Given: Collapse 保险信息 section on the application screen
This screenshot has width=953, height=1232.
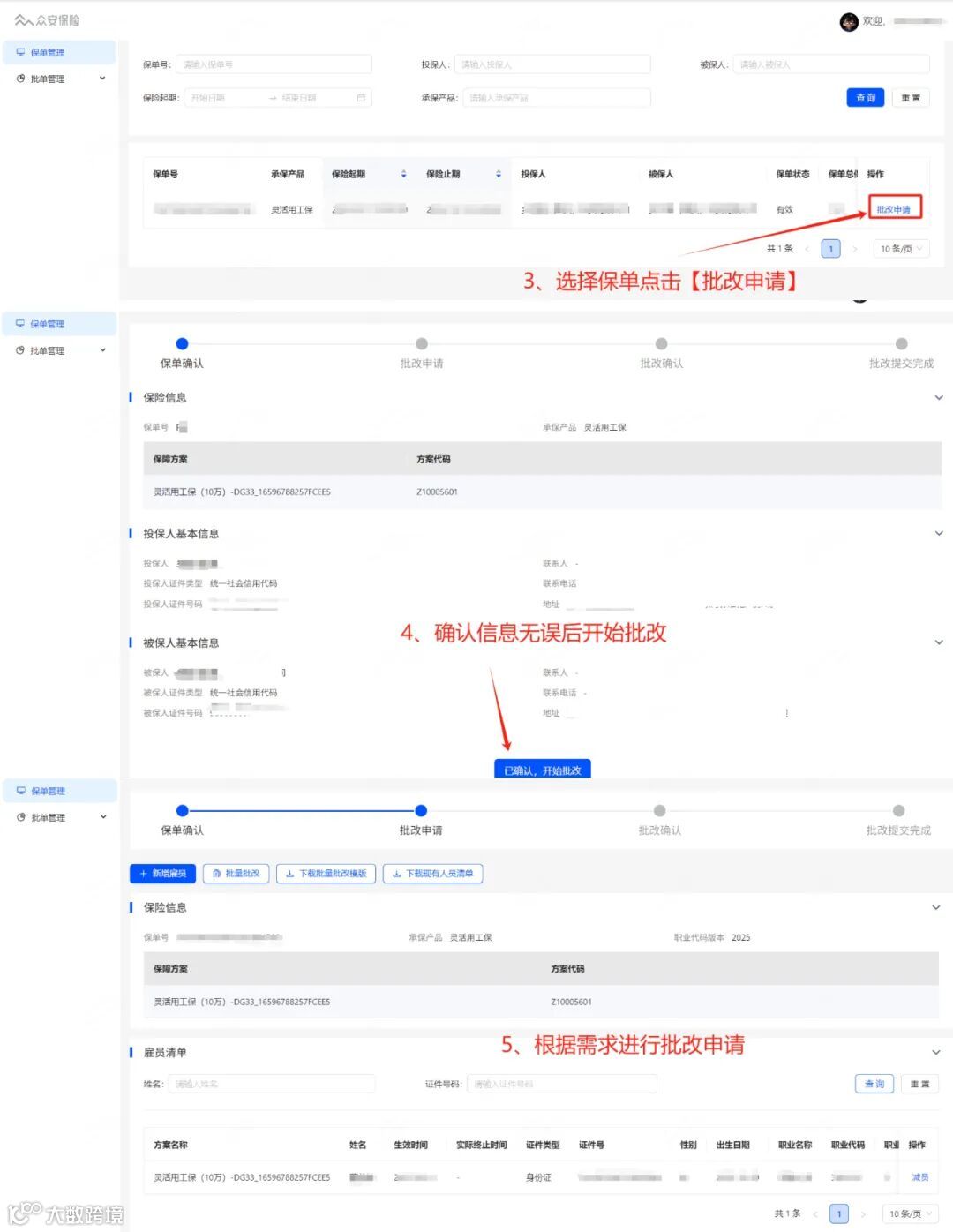Looking at the screenshot, I should [936, 907].
